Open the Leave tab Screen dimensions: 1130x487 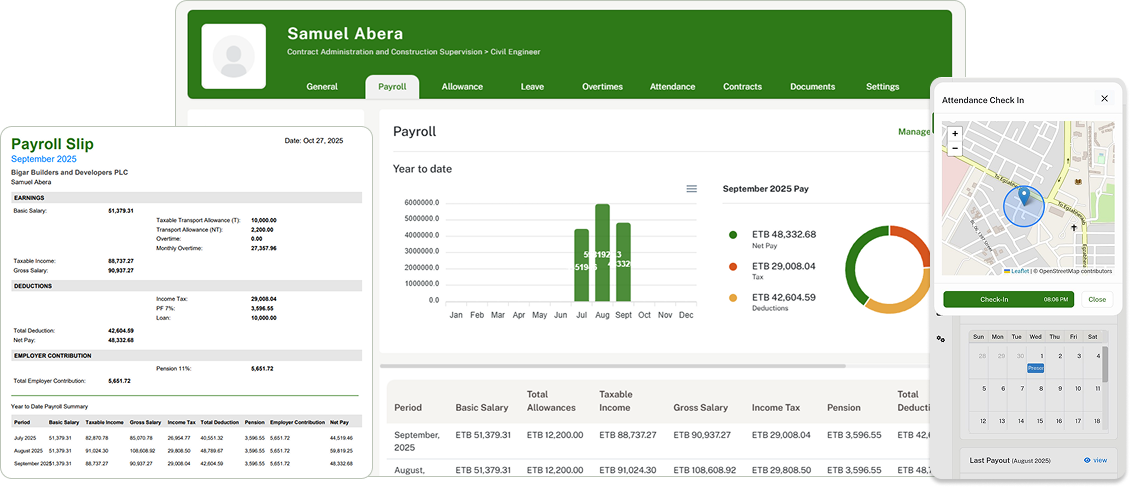click(x=532, y=86)
